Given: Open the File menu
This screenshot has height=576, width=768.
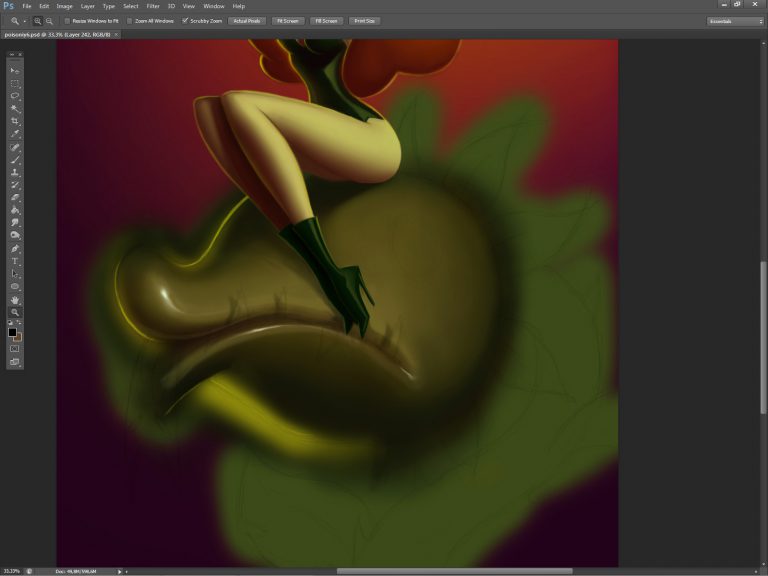Looking at the screenshot, I should click(27, 6).
